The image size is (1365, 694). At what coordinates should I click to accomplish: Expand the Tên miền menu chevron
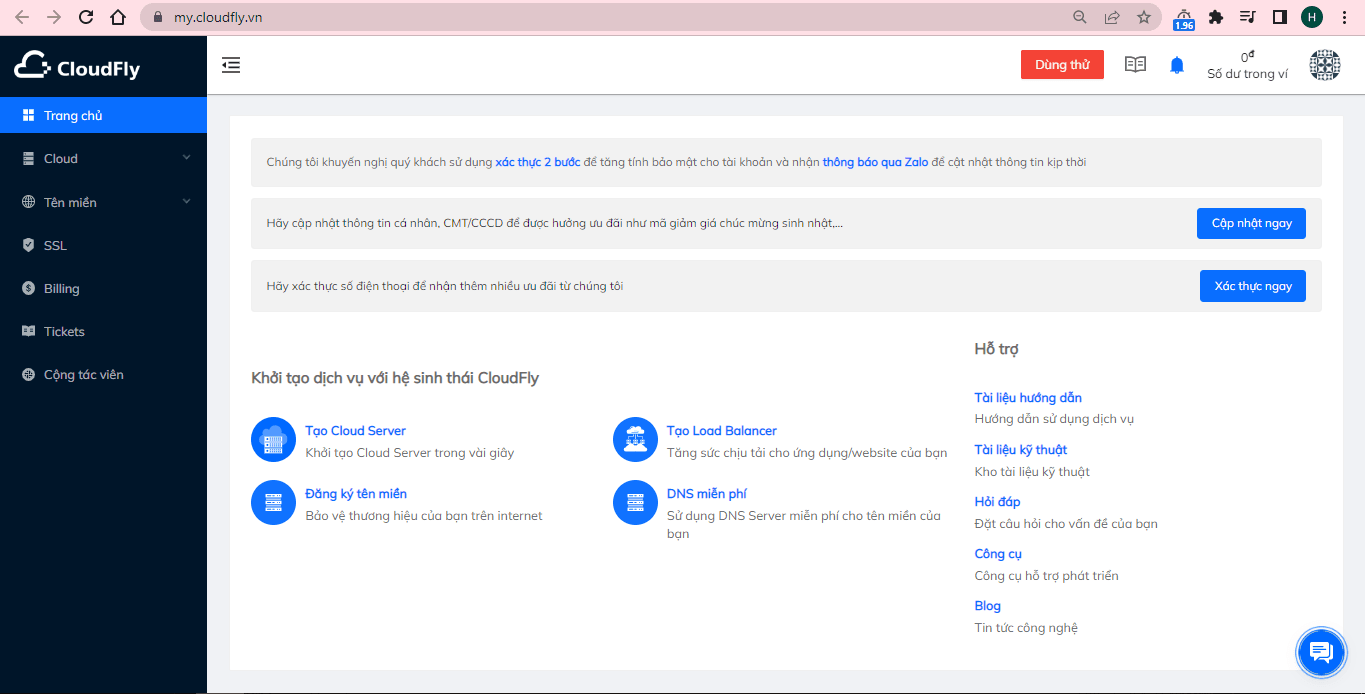click(186, 202)
